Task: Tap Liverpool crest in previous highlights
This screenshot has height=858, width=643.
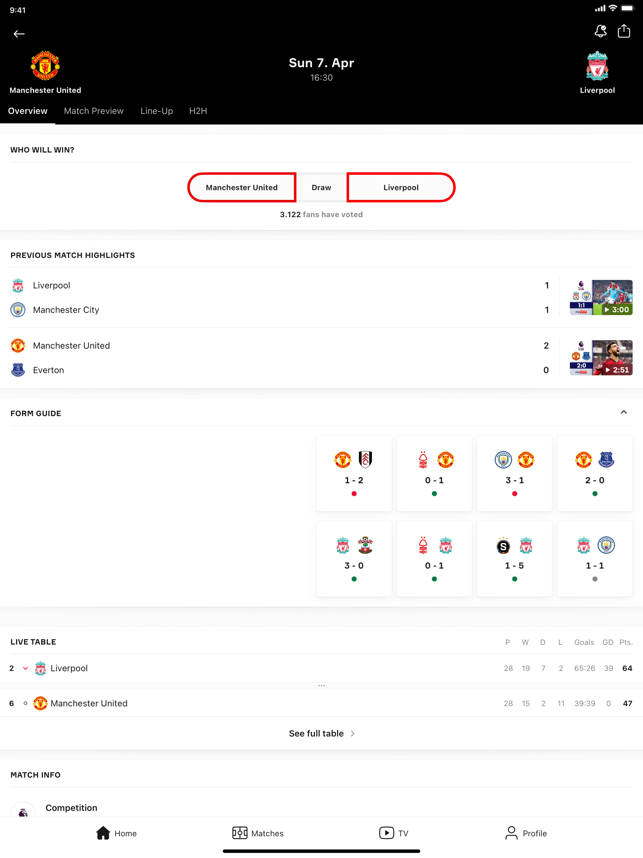Action: [x=18, y=285]
